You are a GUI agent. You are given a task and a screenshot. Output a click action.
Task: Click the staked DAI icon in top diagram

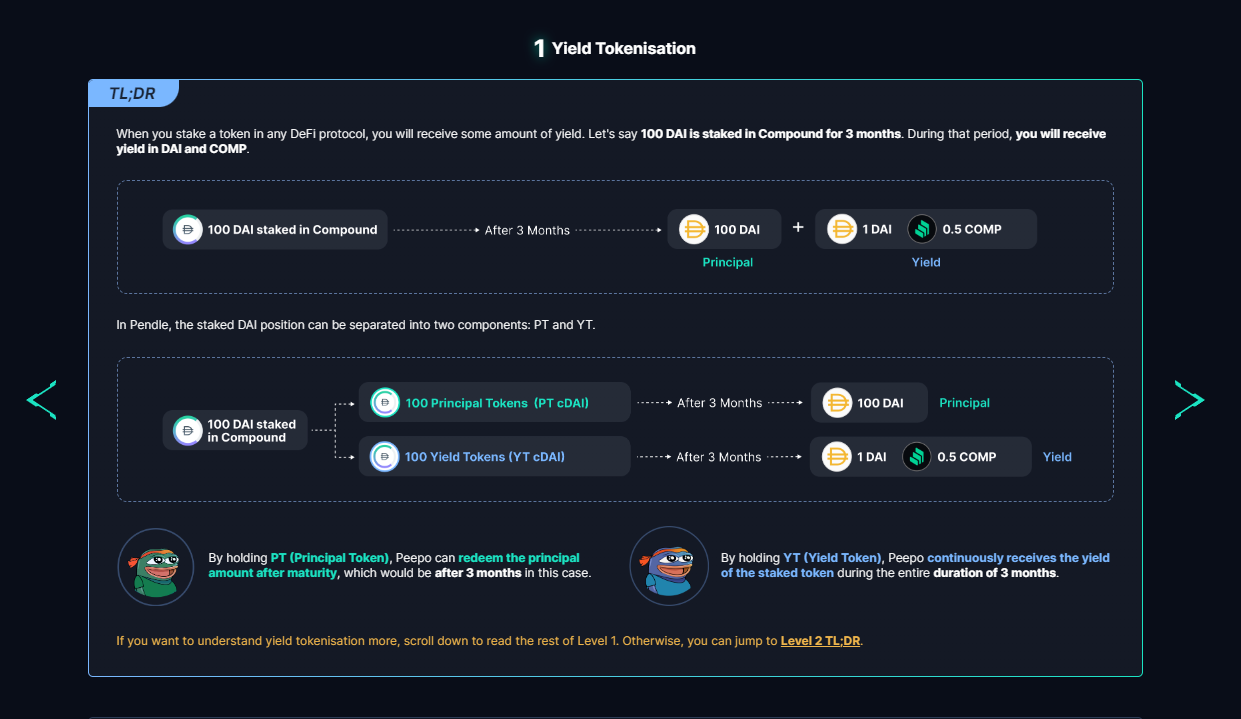coord(186,230)
